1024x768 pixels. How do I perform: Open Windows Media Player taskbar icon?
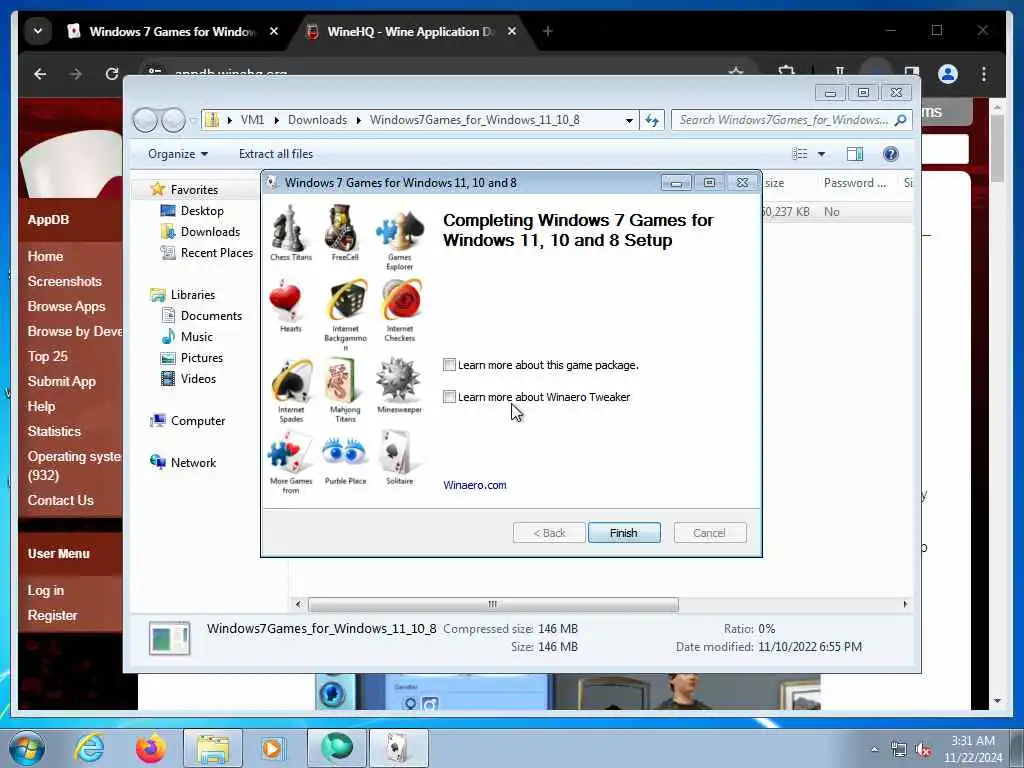click(x=272, y=748)
